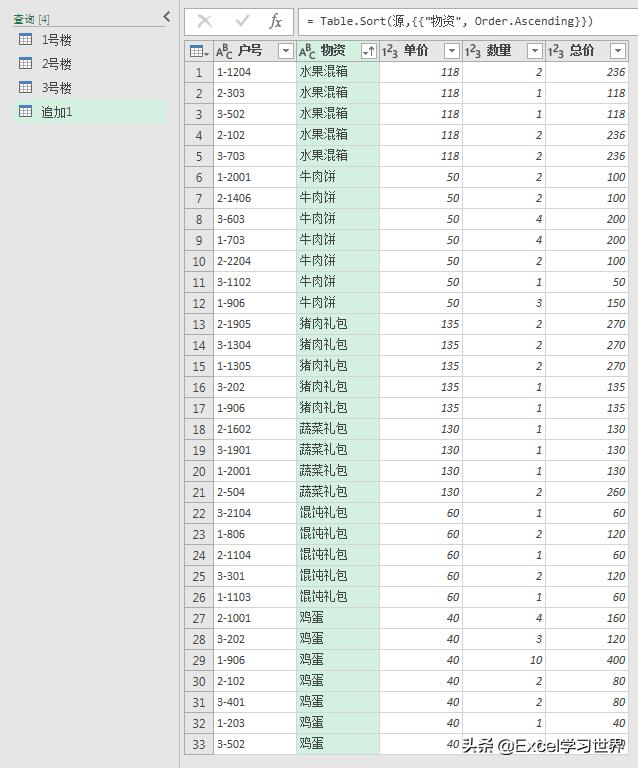Select cell 3-401 in 户号 column
Image resolution: width=638 pixels, height=768 pixels.
click(255, 702)
